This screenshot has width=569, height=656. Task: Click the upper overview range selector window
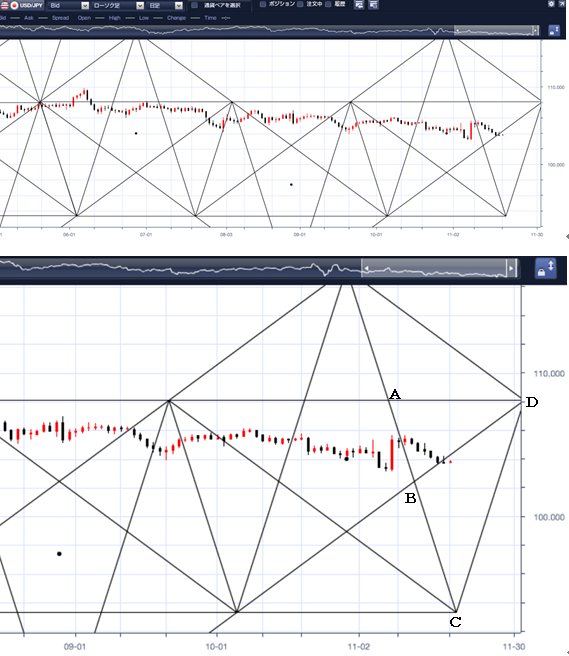coord(497,31)
